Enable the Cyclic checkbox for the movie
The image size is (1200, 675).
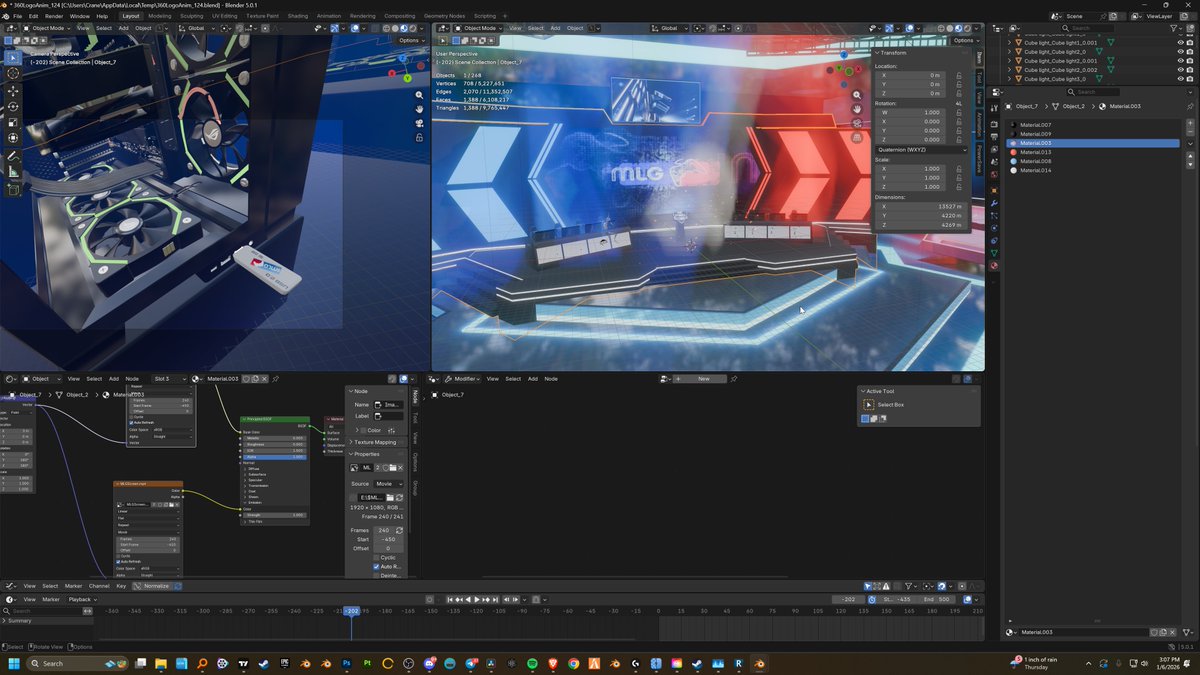click(376, 558)
